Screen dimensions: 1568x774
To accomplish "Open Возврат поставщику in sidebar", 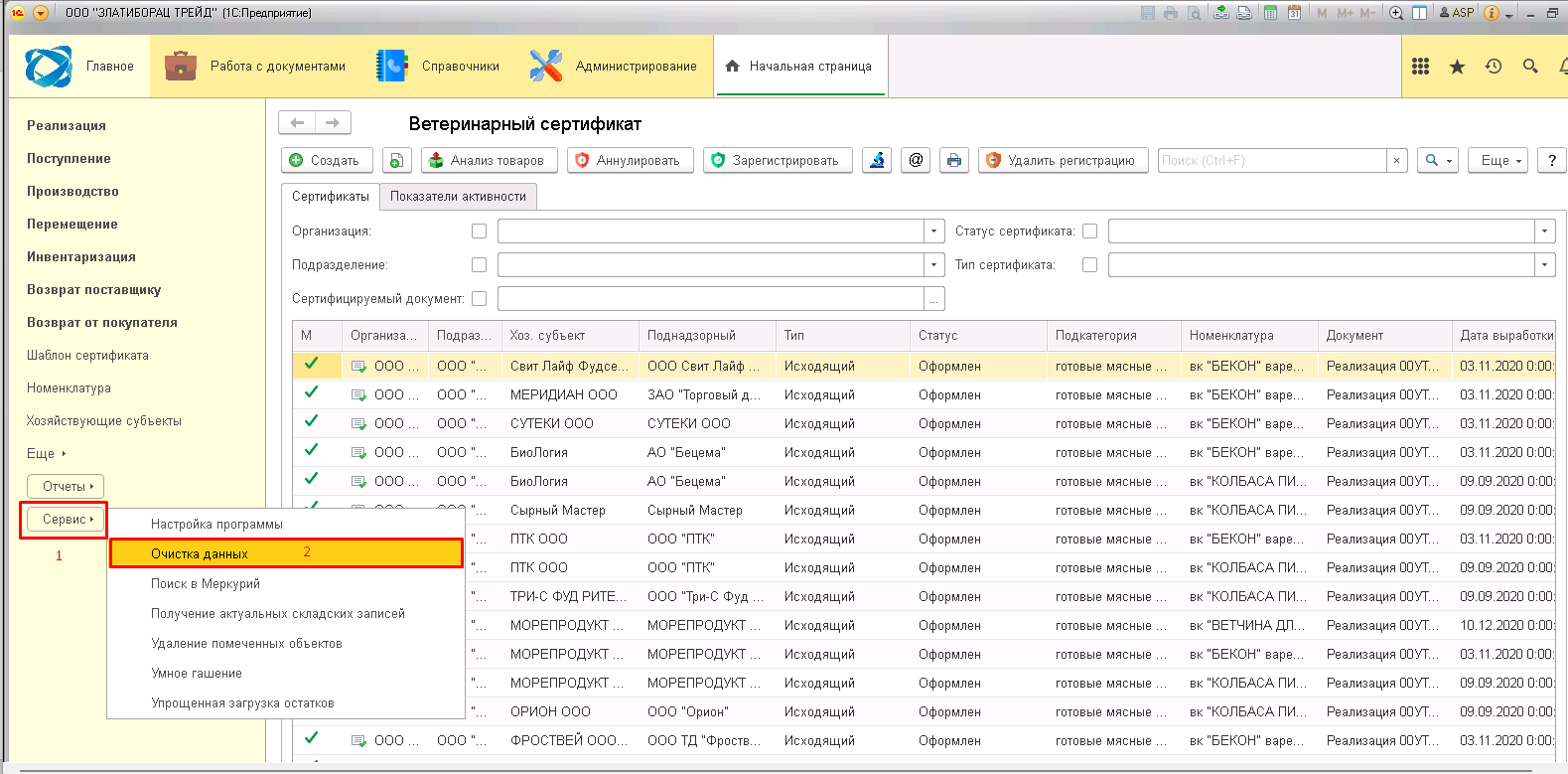I will click(93, 290).
